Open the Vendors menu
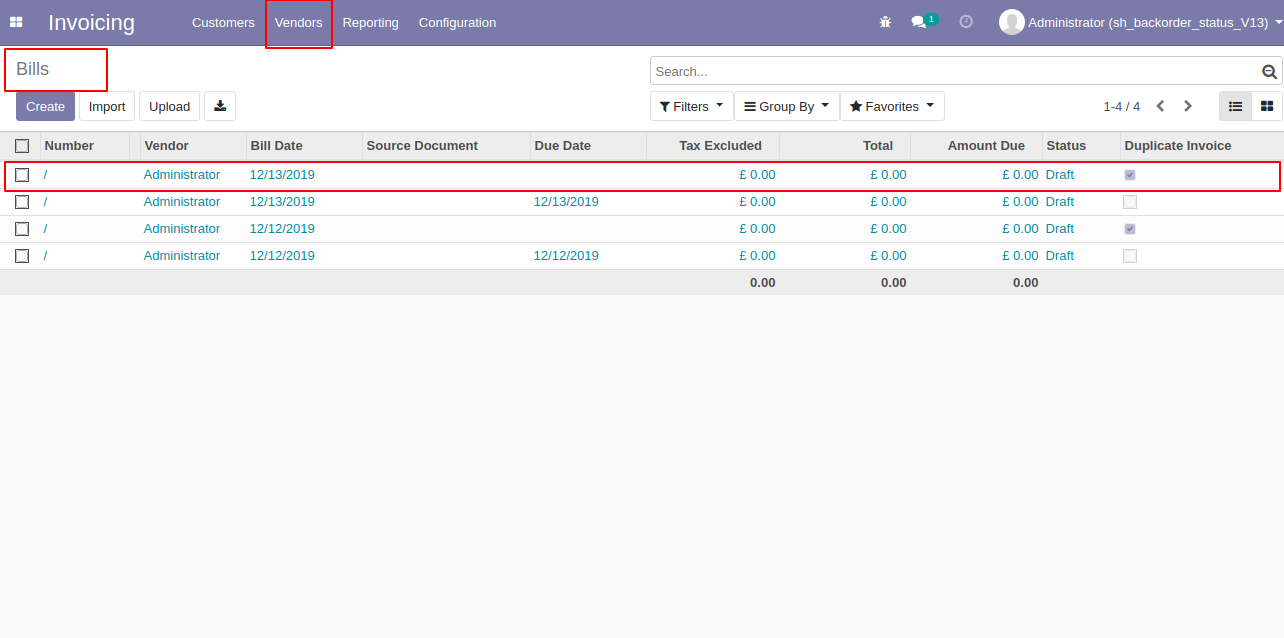The width and height of the screenshot is (1284, 638). click(299, 22)
